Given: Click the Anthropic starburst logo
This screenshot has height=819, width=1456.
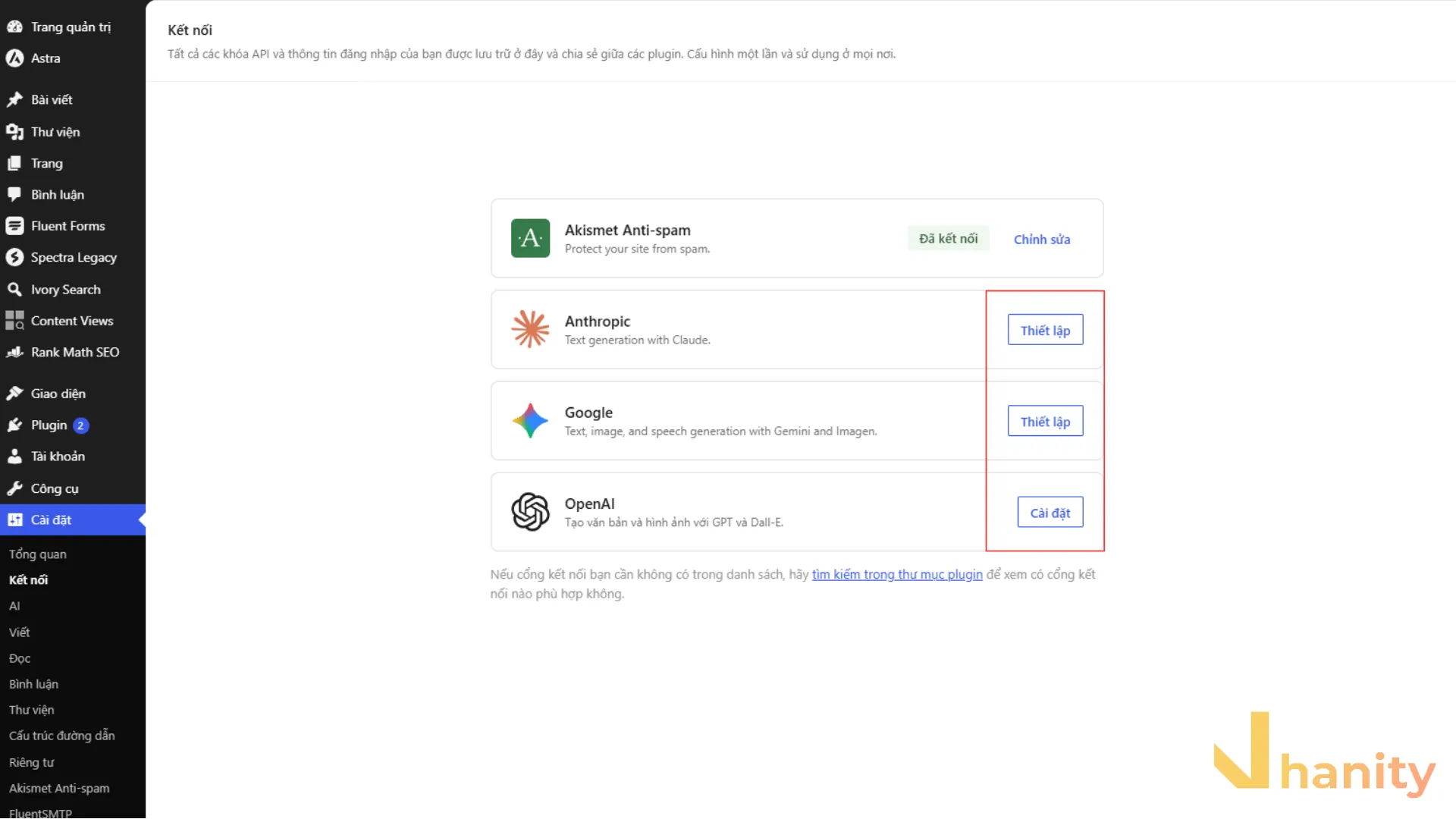Looking at the screenshot, I should click(x=530, y=329).
